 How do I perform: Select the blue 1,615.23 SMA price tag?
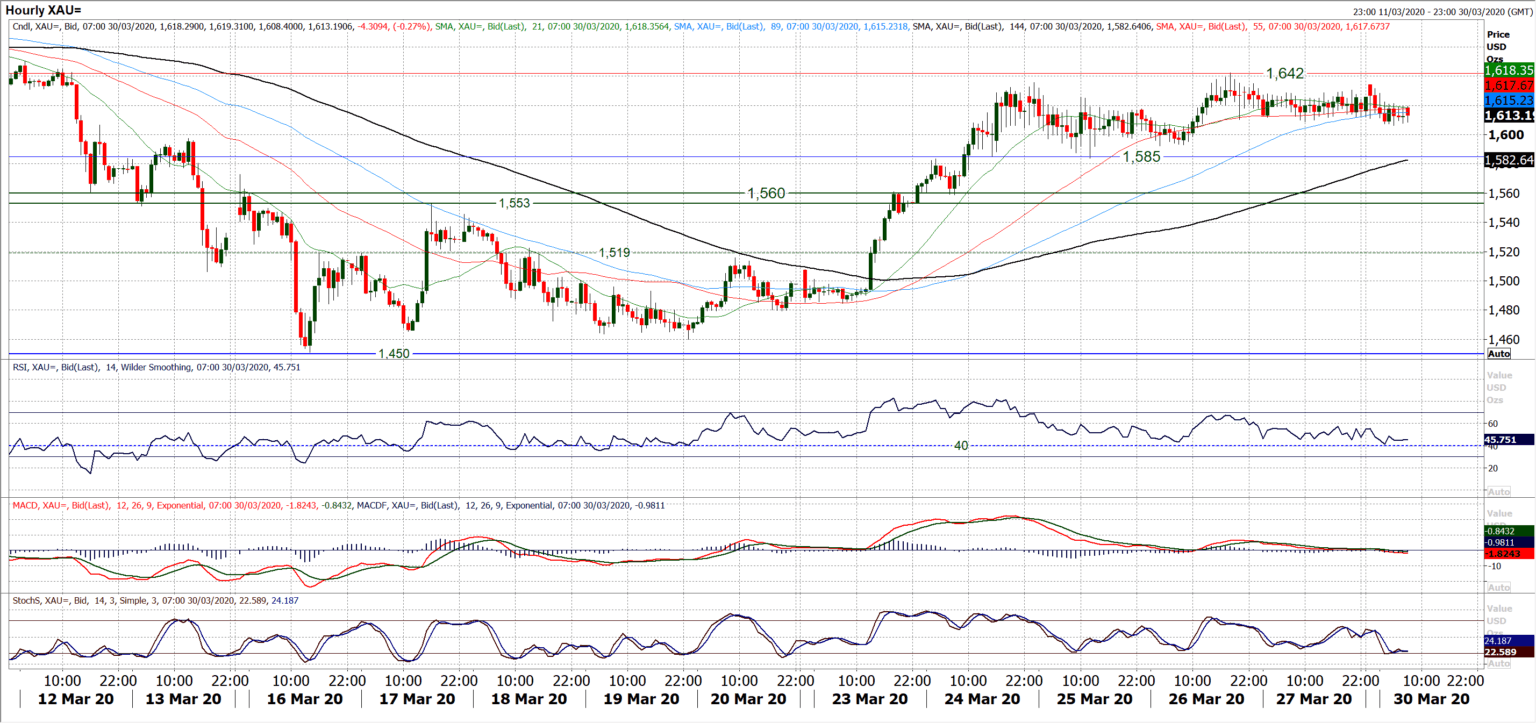[1509, 101]
